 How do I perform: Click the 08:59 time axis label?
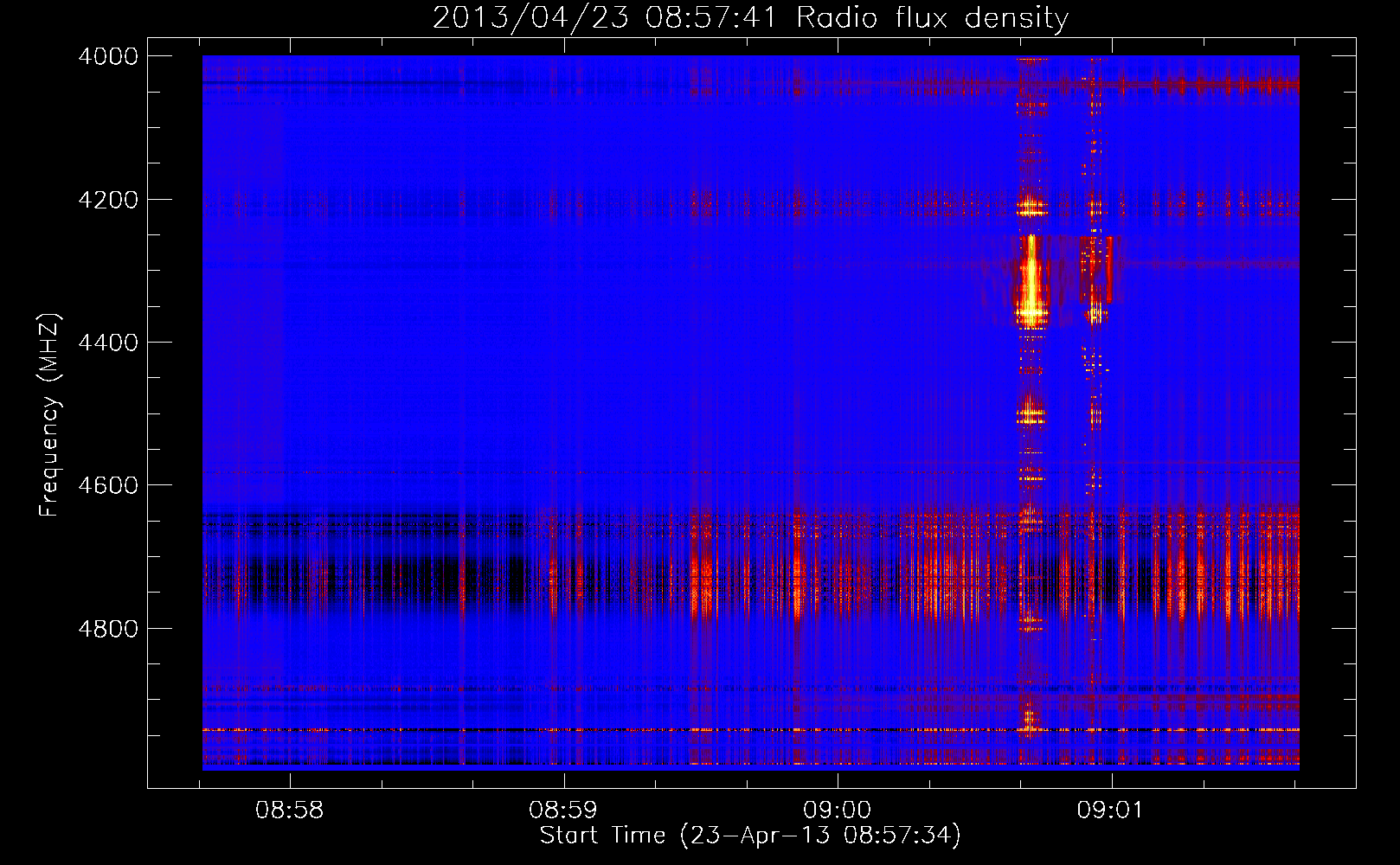[x=563, y=810]
